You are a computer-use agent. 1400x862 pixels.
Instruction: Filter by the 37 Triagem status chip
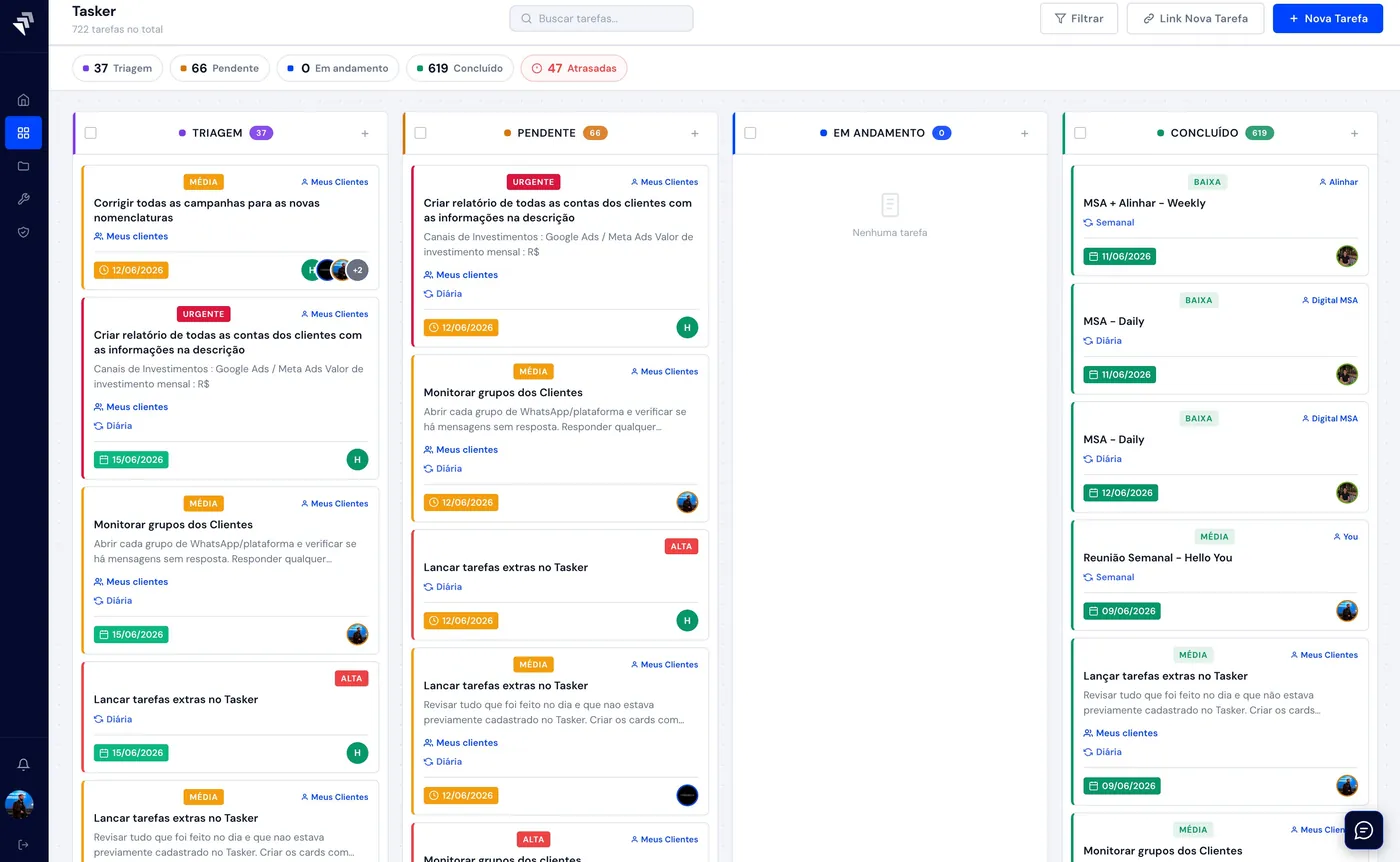point(118,68)
